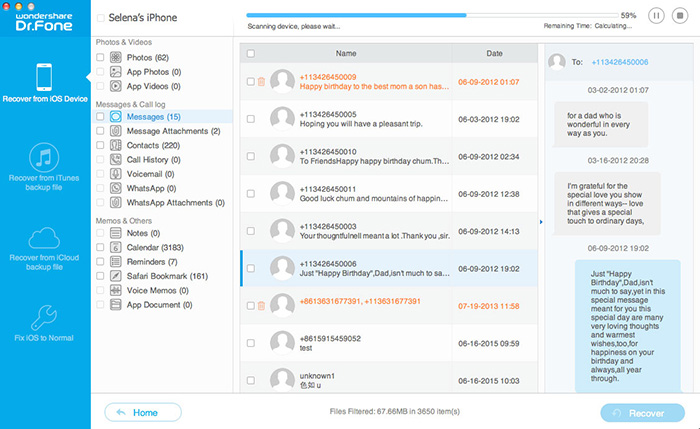Image resolution: width=700 pixels, height=429 pixels.
Task: Toggle Selena's iPhone checkbox
Action: 101,18
